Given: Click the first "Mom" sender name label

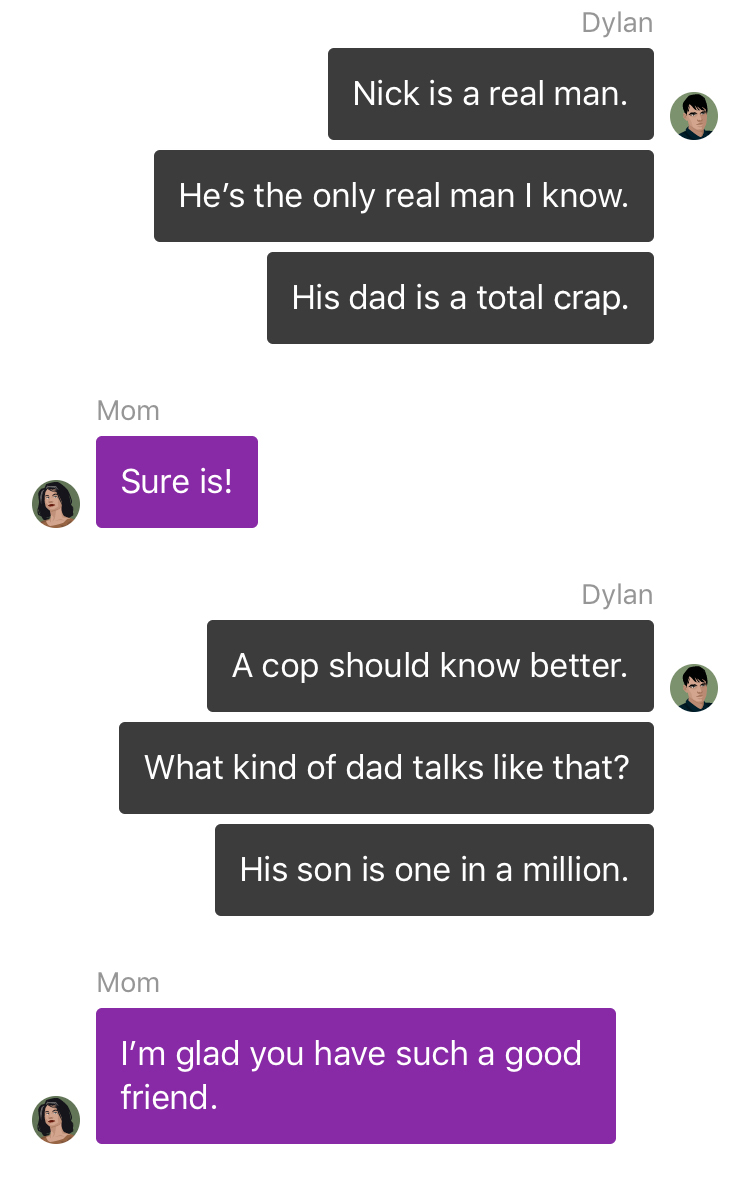Looking at the screenshot, I should pos(128,411).
